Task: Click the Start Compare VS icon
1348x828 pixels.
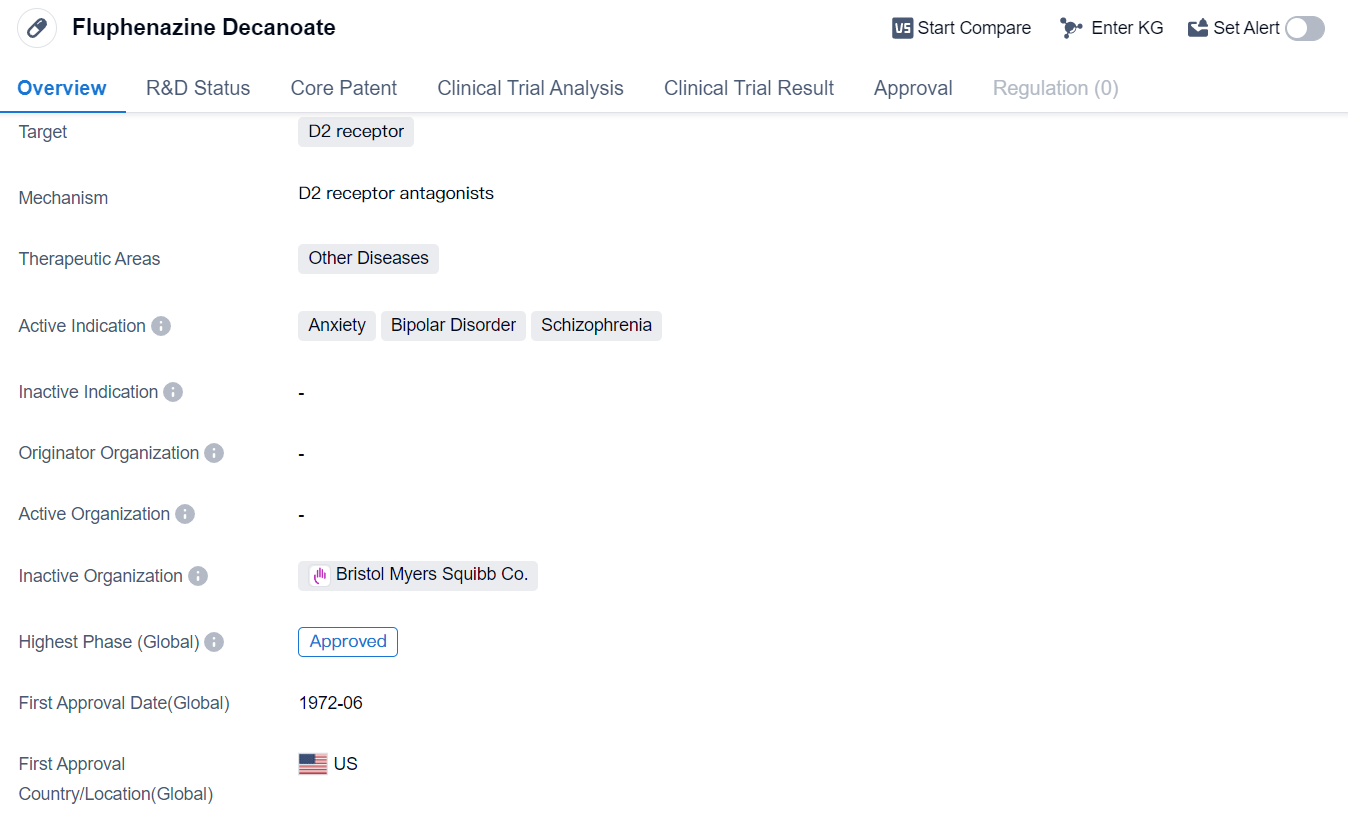Action: point(902,28)
